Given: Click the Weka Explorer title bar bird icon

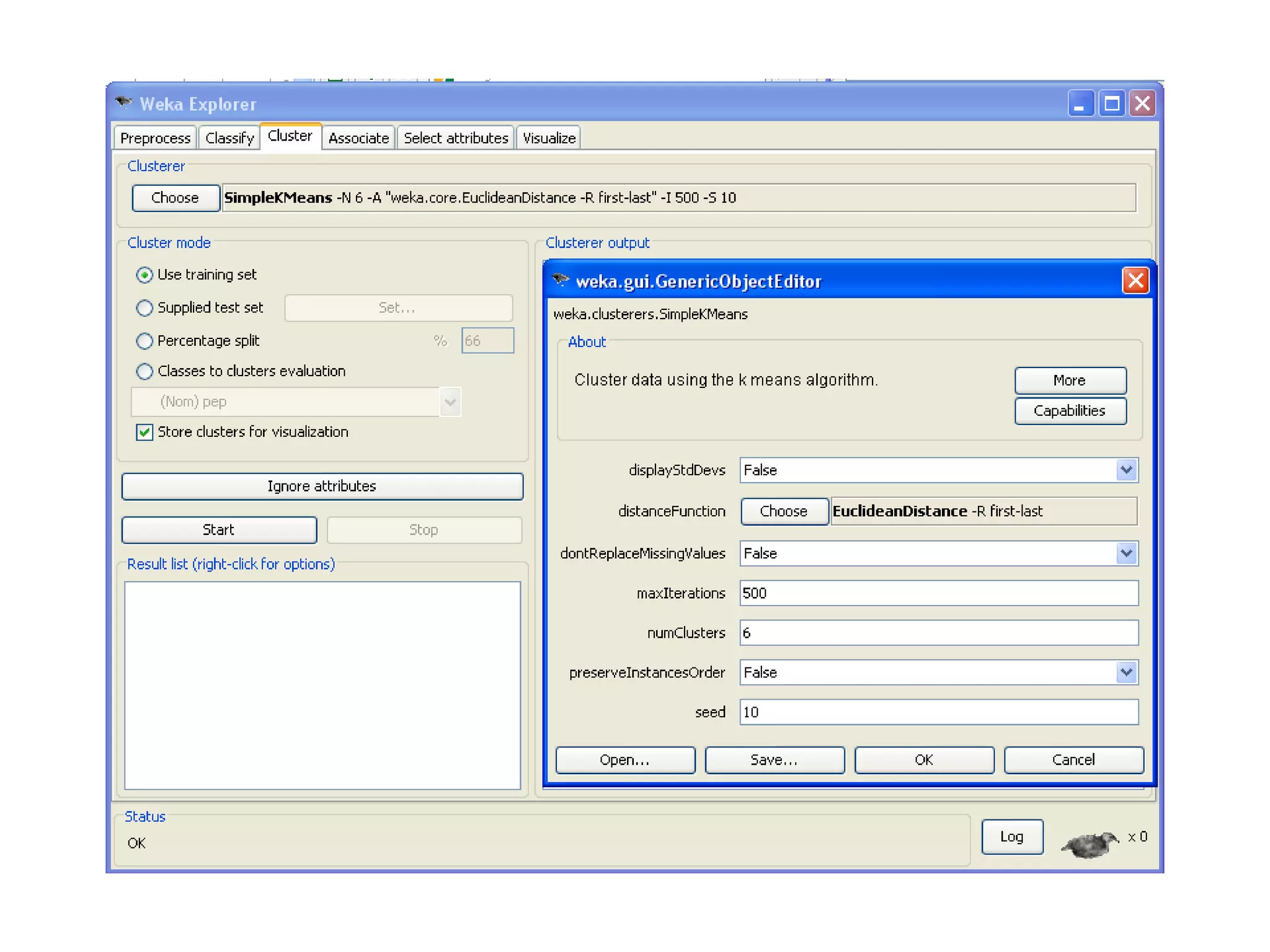Looking at the screenshot, I should coord(124,102).
